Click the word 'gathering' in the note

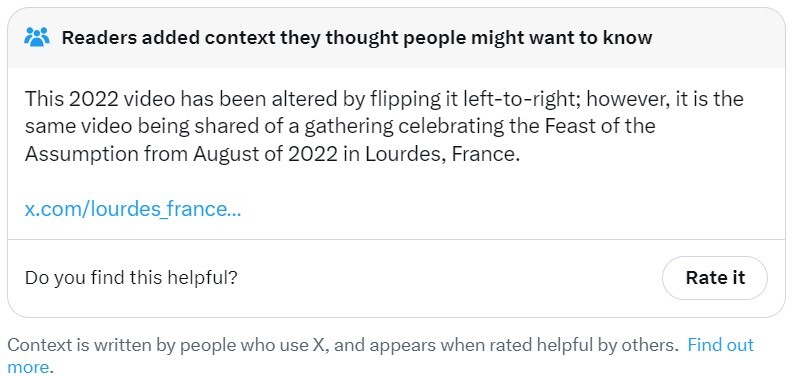[349, 126]
